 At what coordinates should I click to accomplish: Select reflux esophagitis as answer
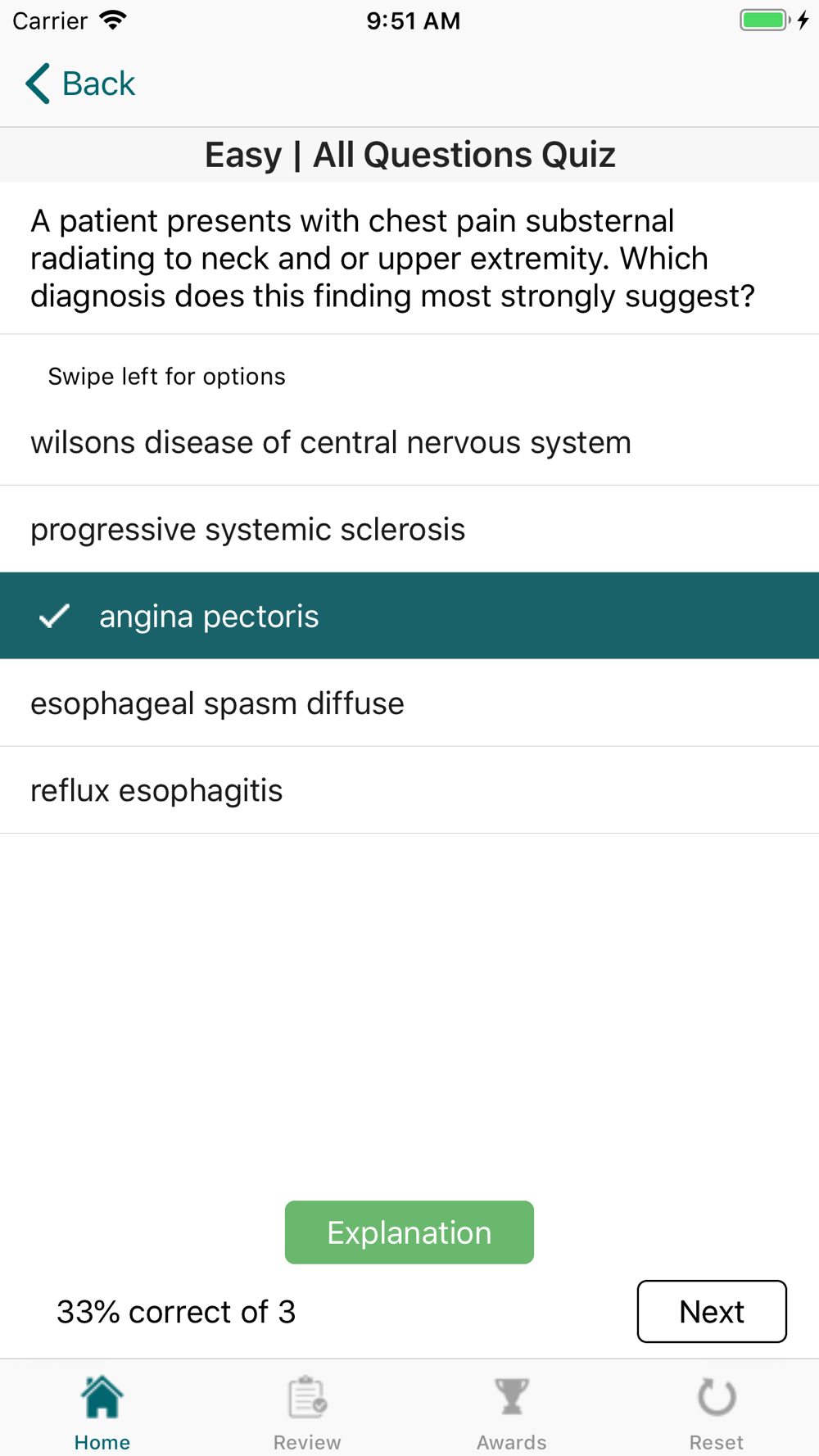pyautogui.click(x=156, y=790)
